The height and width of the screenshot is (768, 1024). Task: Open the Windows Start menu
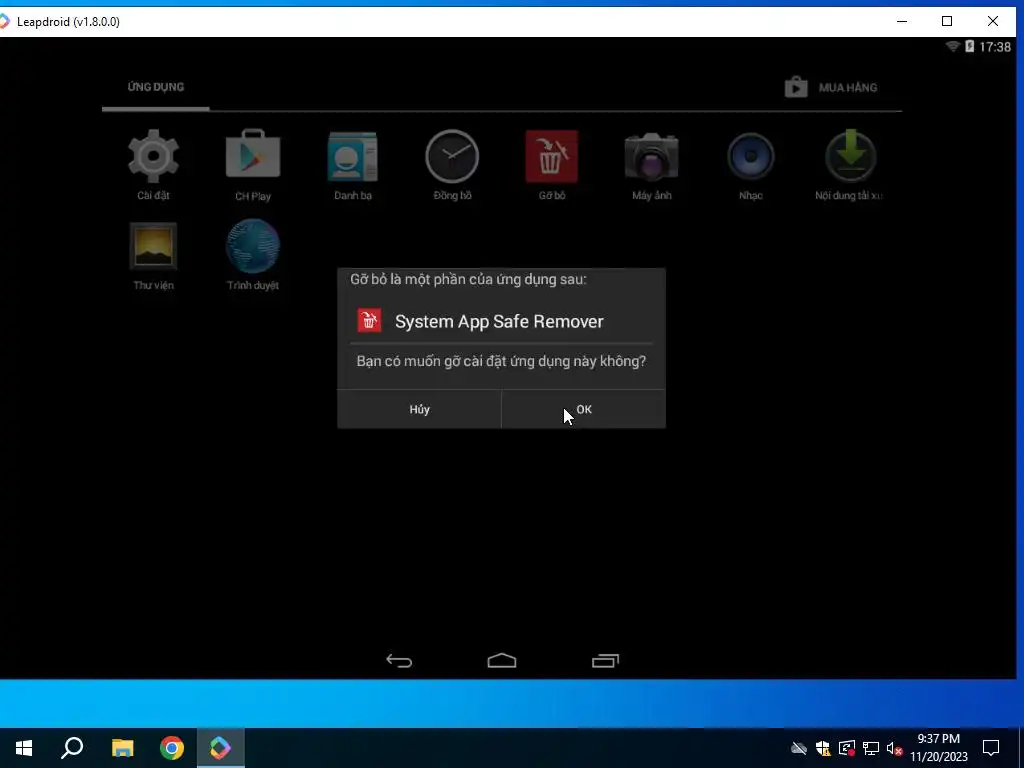[24, 748]
